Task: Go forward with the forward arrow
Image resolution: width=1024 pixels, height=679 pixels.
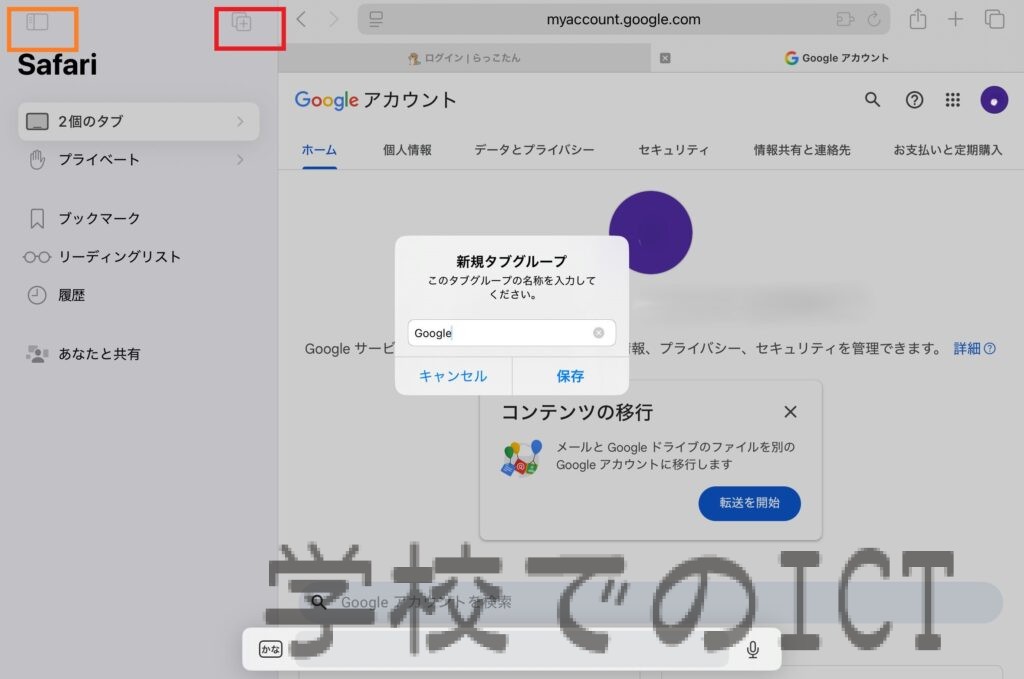Action: (334, 20)
